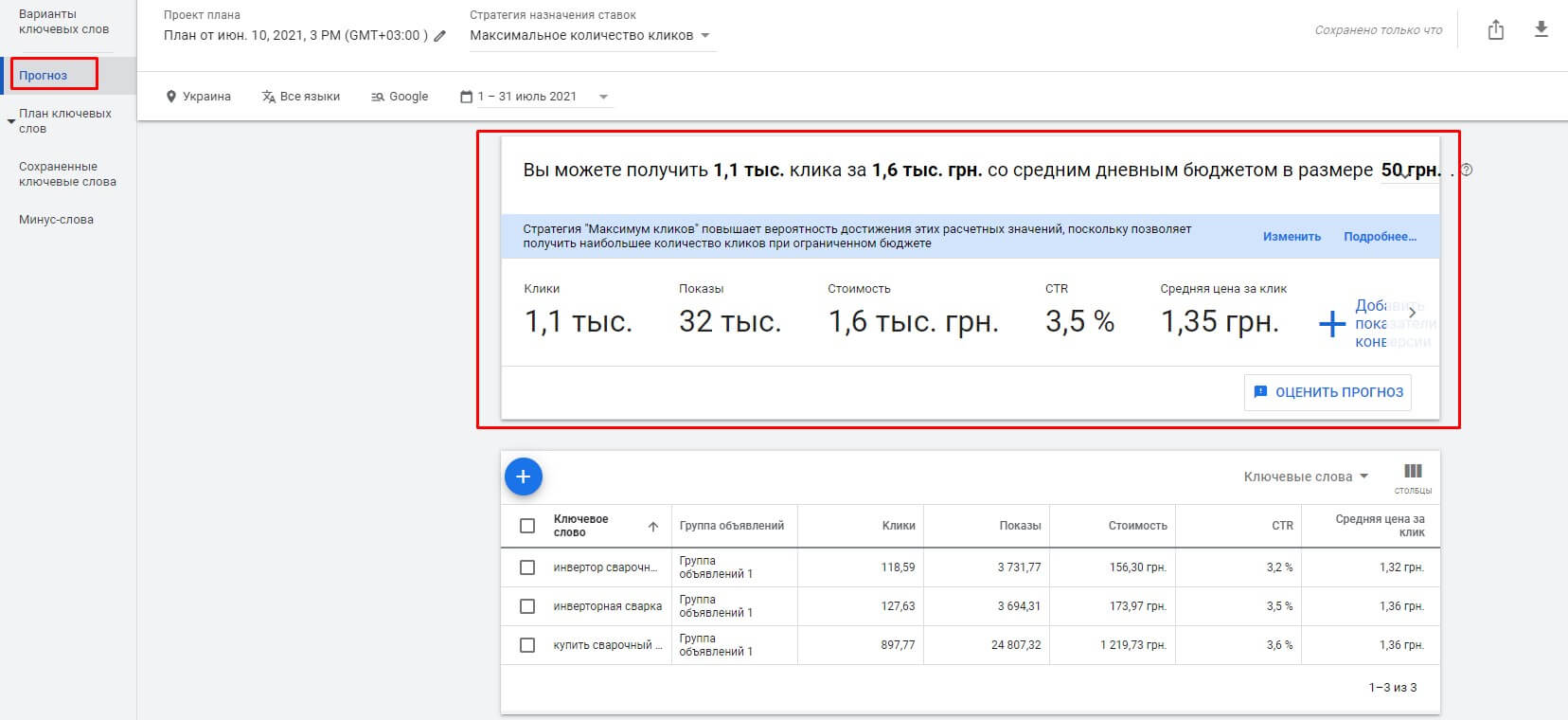The width and height of the screenshot is (1568, 720).
Task: Click average CPC value 1,32 грн.
Action: pyautogui.click(x=1401, y=567)
